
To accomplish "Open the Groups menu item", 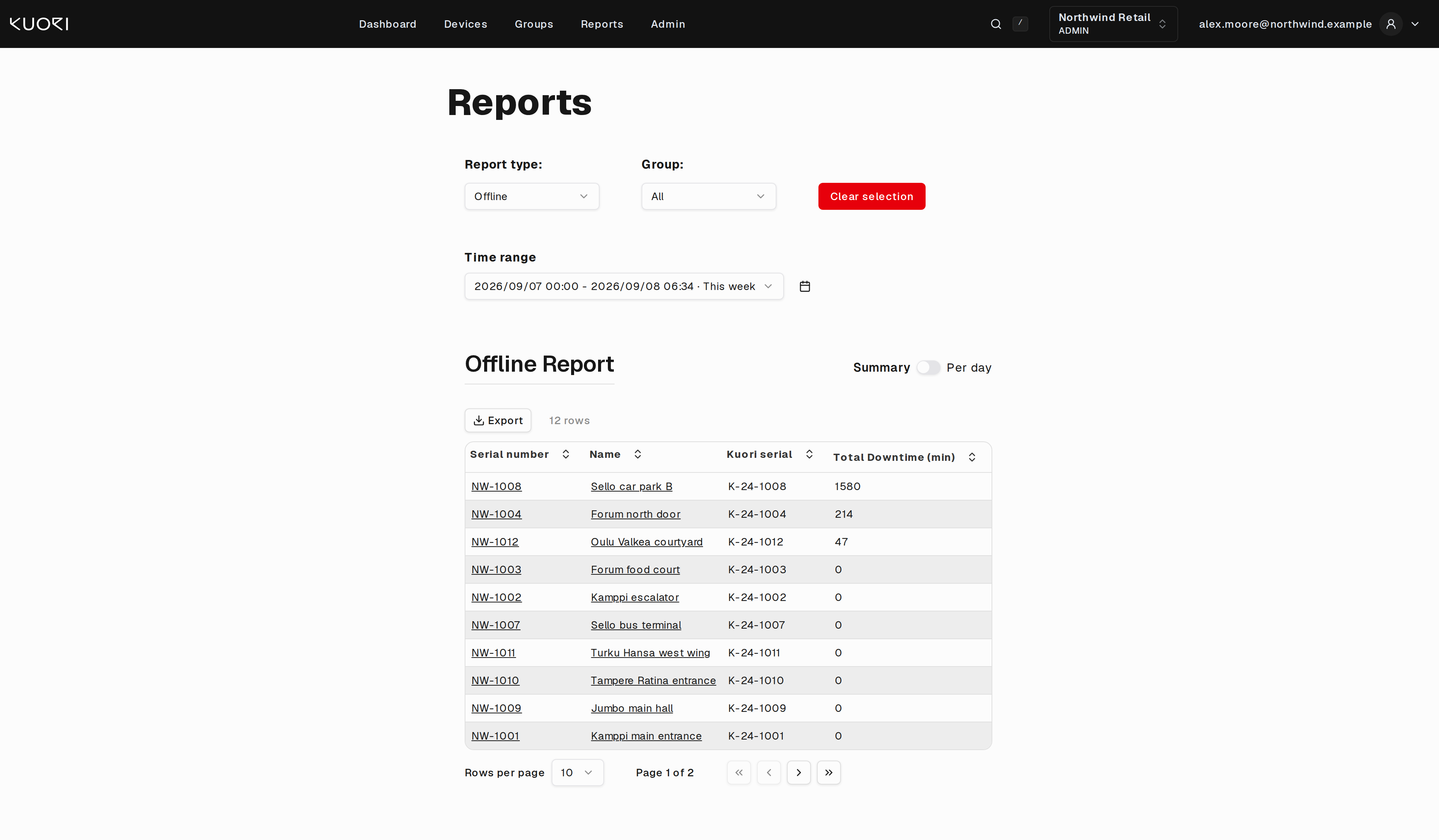I will 534,24.
